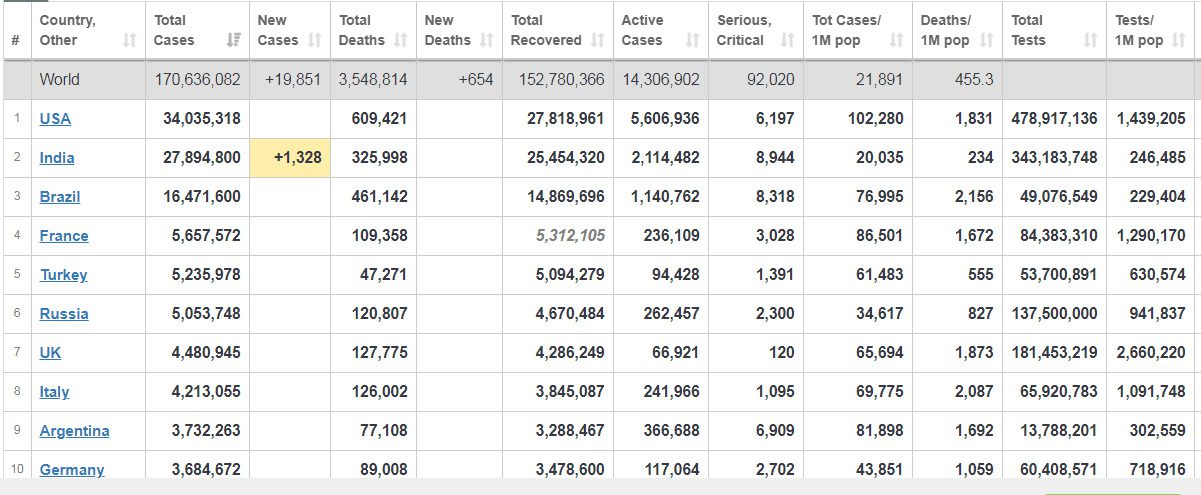The height and width of the screenshot is (495, 1201).
Task: Select World total deaths 3,548,814
Action: pos(373,79)
